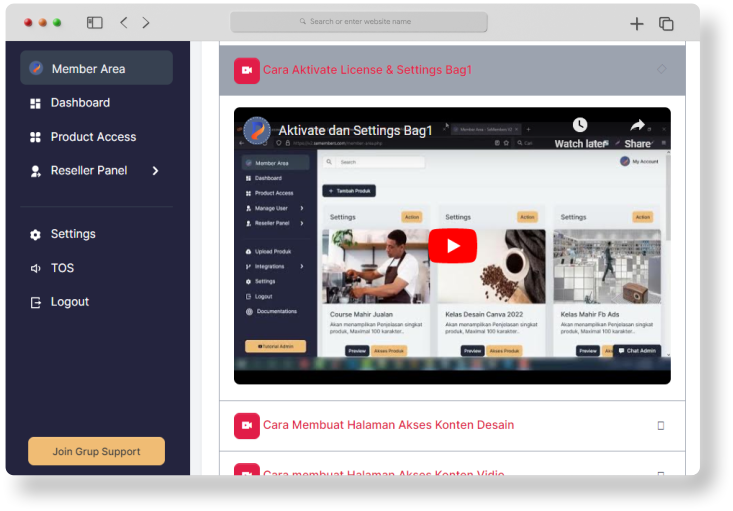Viewport: 733px width, 511px height.
Task: Click the Logout icon in sidebar
Action: point(36,302)
